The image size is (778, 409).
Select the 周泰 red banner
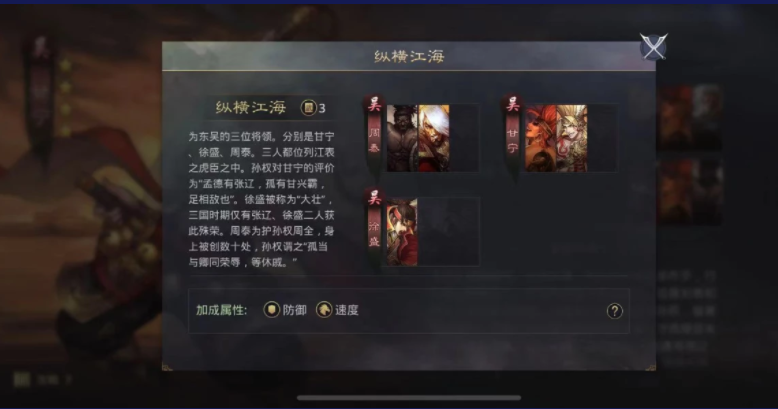point(374,134)
